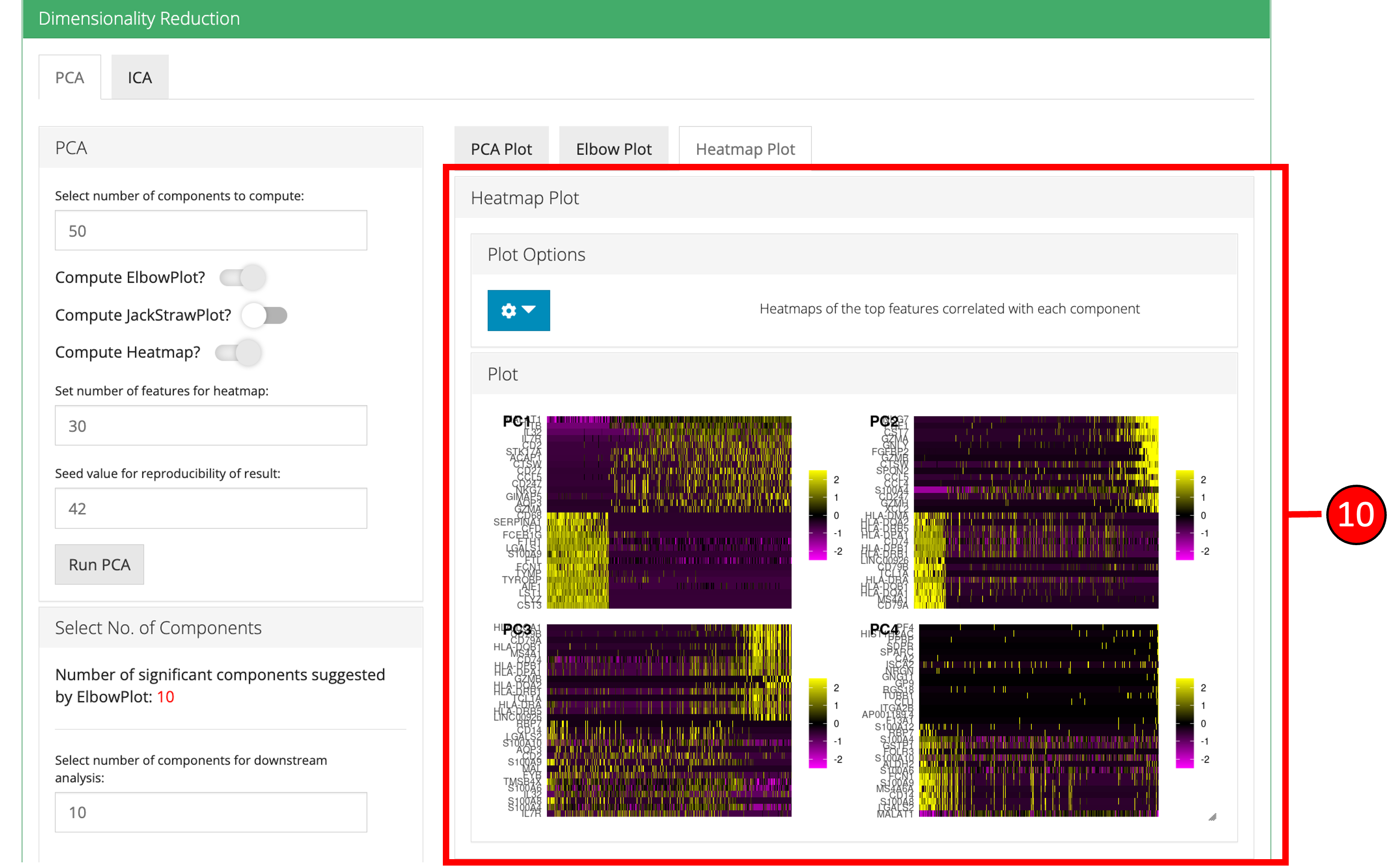Open the PCA Plot tab
1400x866 pixels.
point(501,149)
